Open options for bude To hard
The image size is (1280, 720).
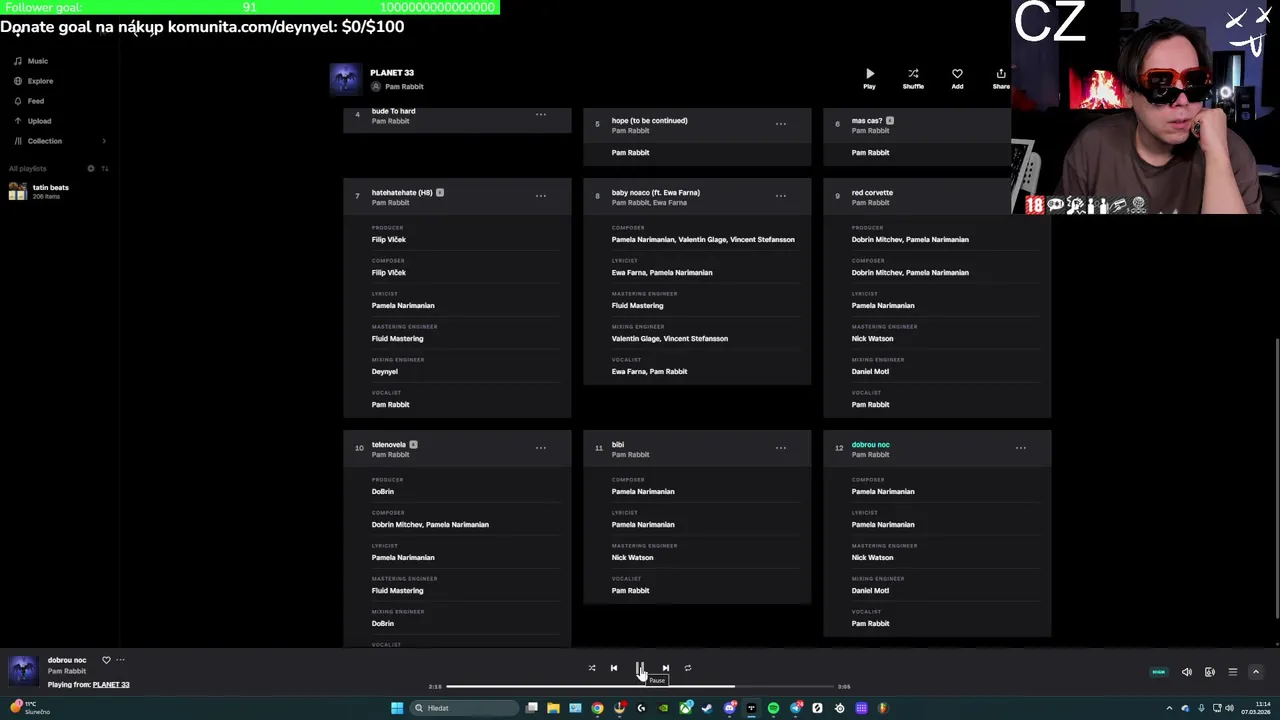pyautogui.click(x=541, y=114)
